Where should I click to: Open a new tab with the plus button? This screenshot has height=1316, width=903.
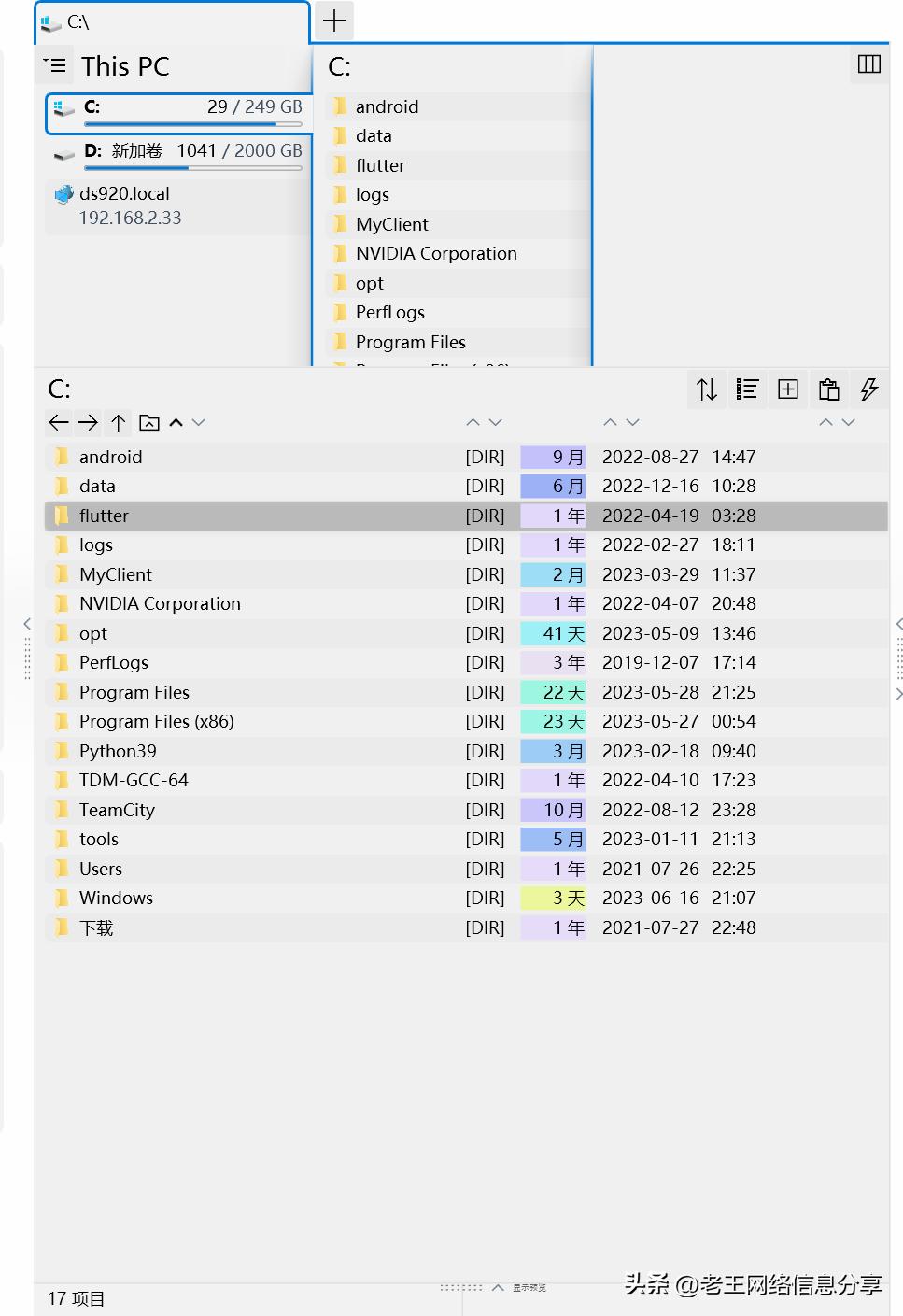coord(333,21)
